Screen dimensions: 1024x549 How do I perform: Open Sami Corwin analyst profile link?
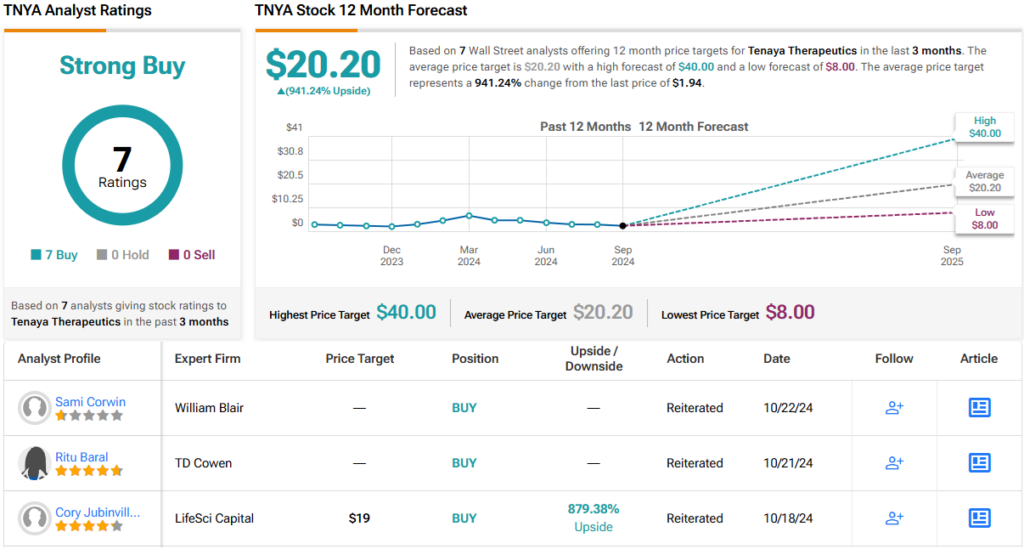click(x=90, y=402)
